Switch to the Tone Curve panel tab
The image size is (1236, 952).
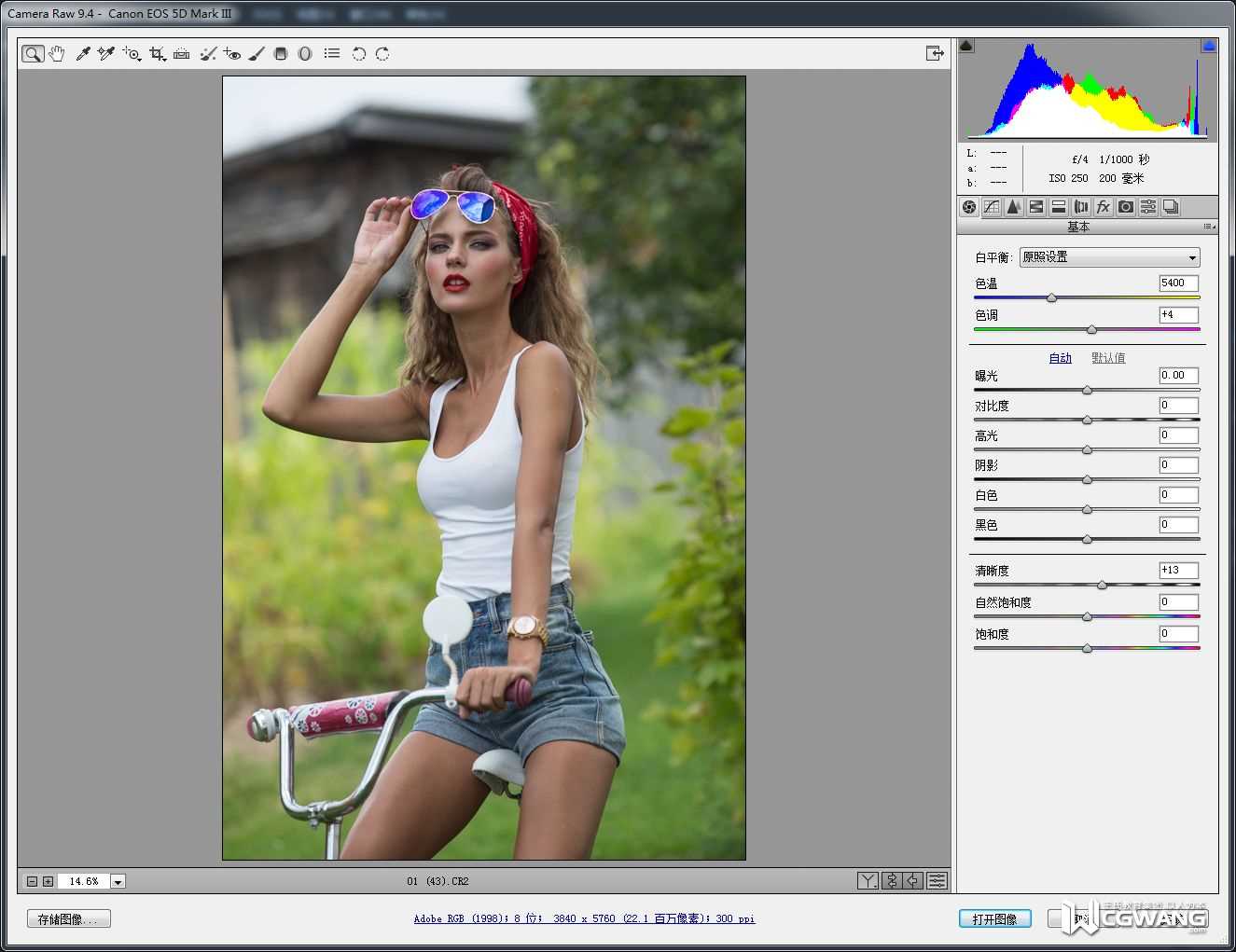(x=992, y=207)
